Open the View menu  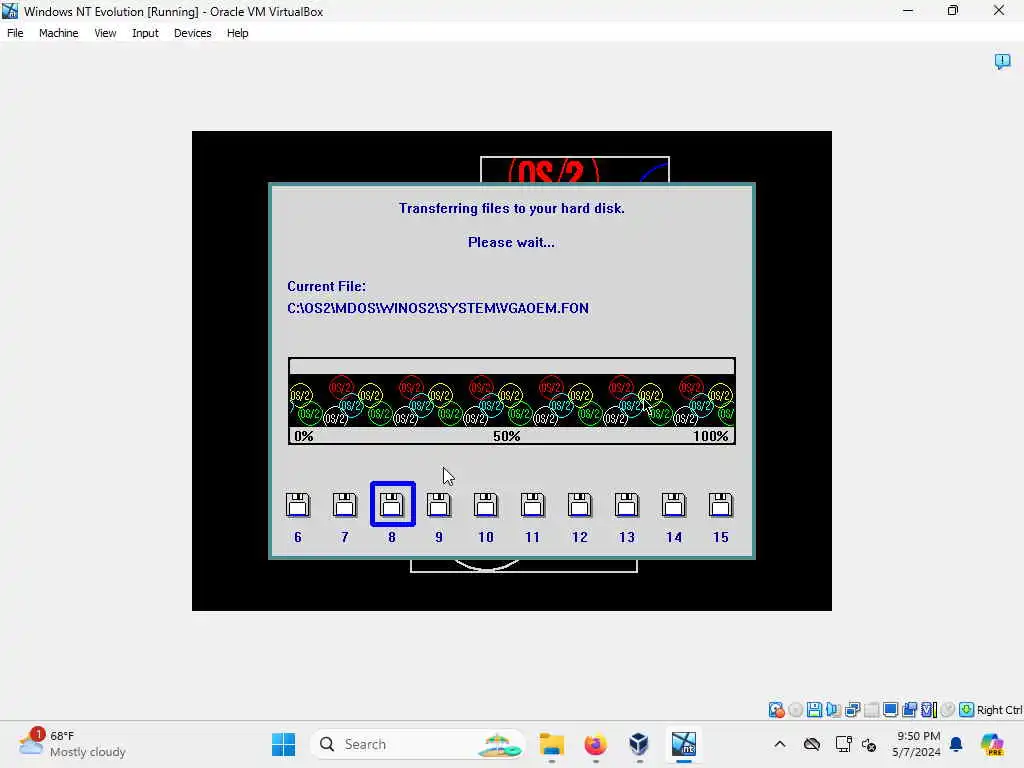(x=105, y=33)
